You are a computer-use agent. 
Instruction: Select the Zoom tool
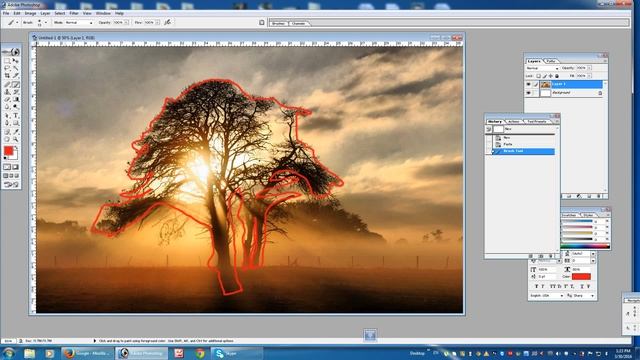[16, 139]
